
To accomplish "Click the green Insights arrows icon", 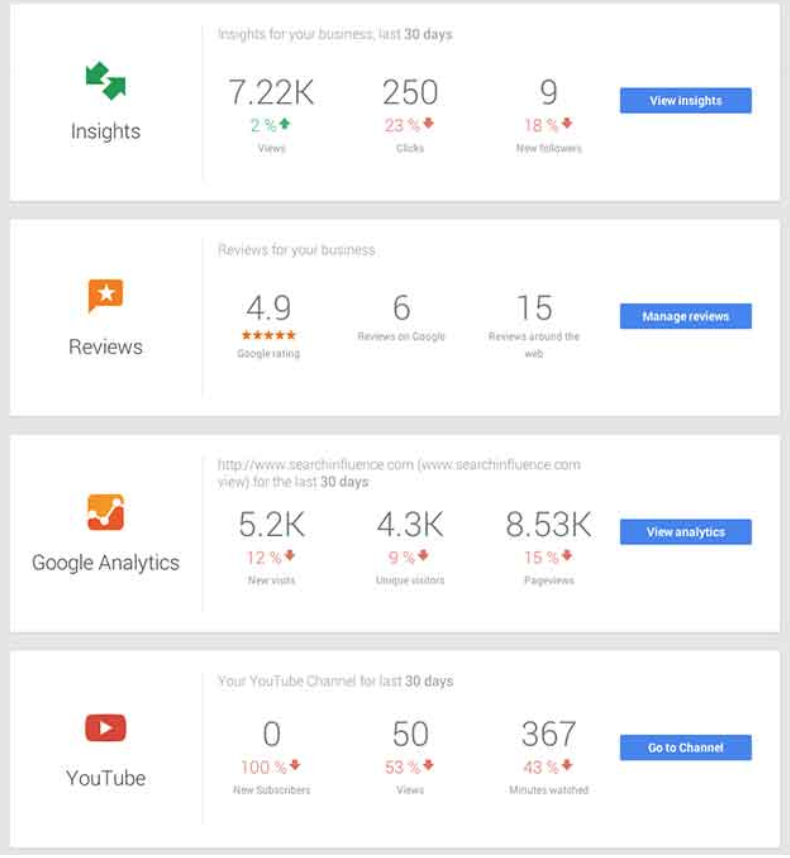I will [x=106, y=80].
